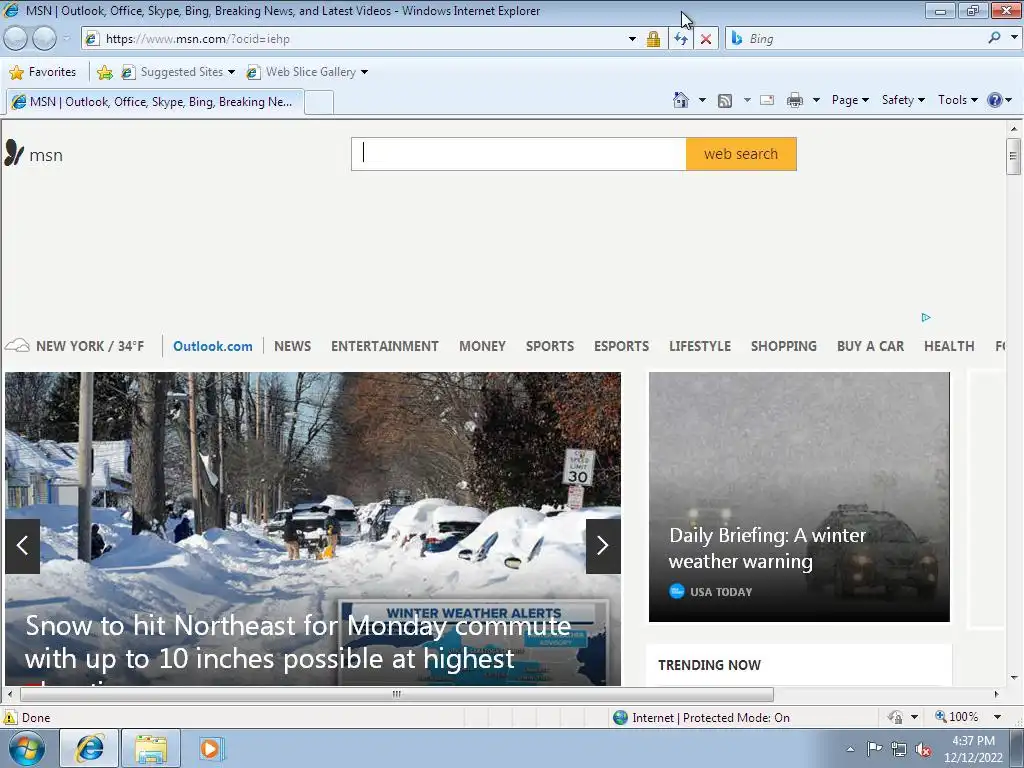Screen dimensions: 1024x768
Task: Open the Page menu
Action: (850, 100)
